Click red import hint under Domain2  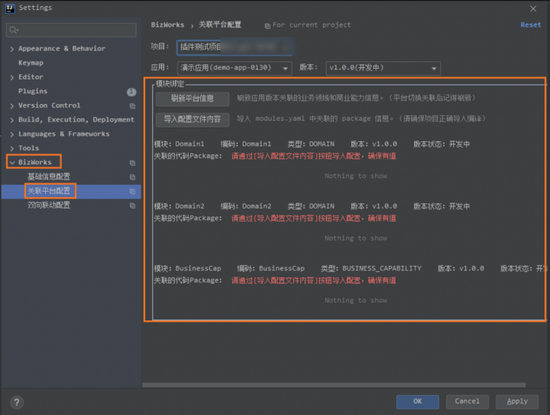pos(314,219)
